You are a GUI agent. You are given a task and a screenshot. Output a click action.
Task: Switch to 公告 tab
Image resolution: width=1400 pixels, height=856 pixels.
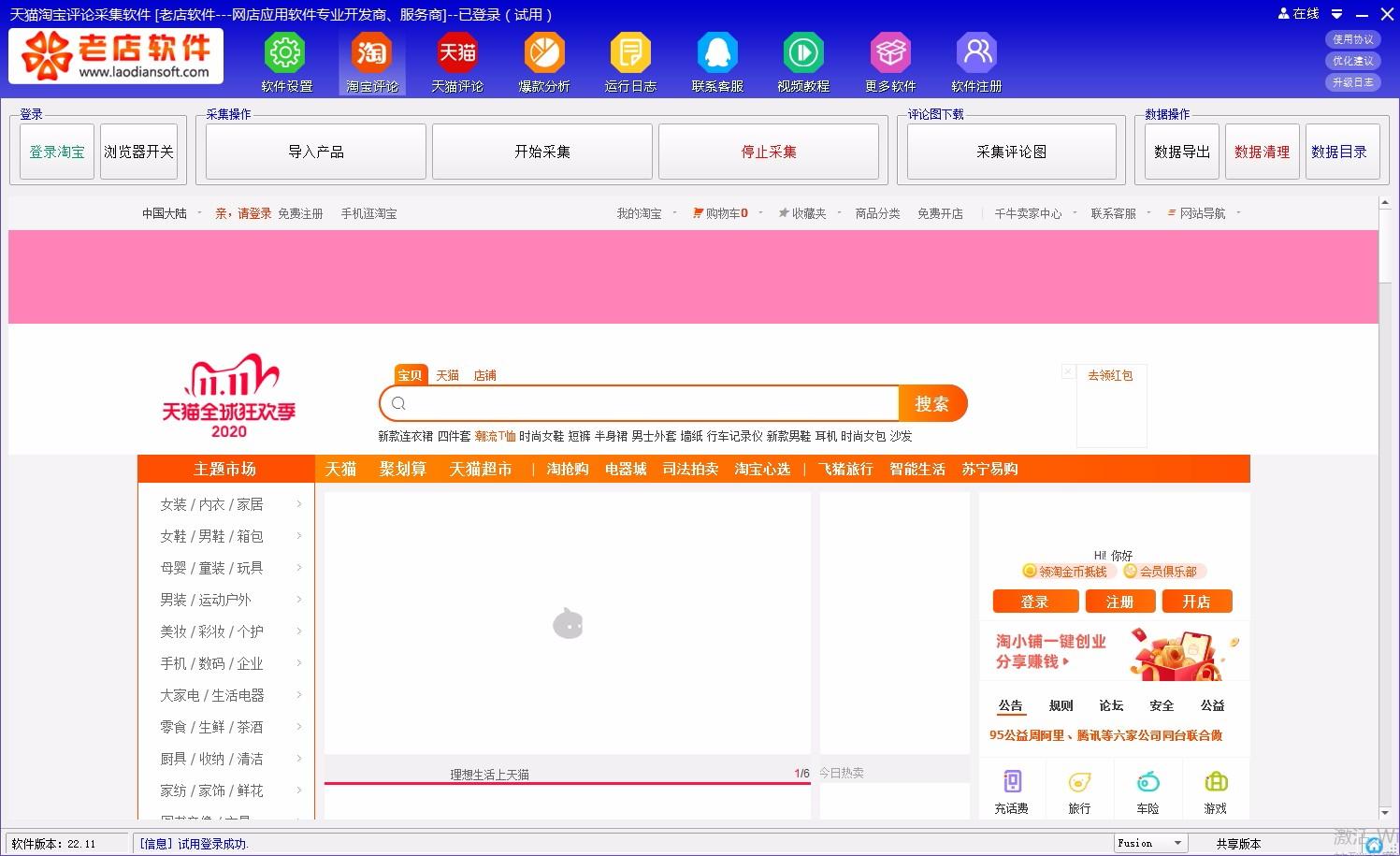pyautogui.click(x=1010, y=705)
